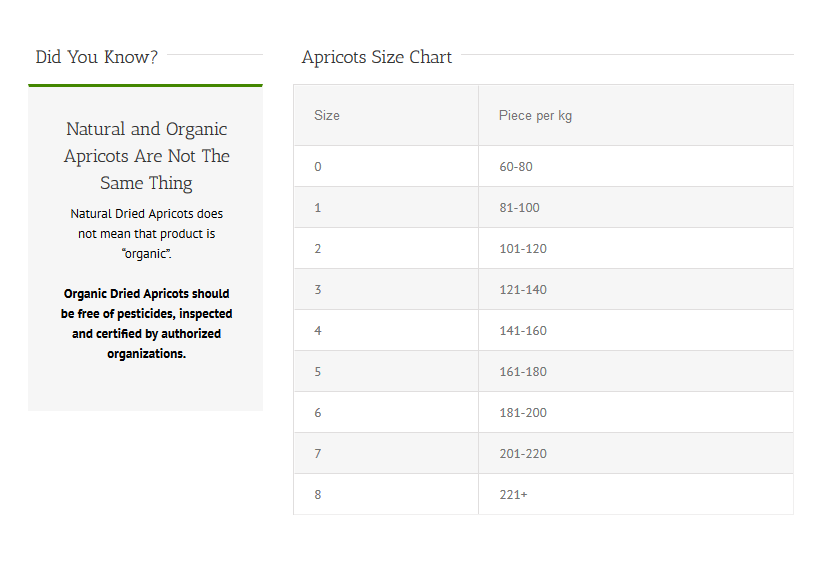
Task: Select the "161-180" table cell
Action: (523, 372)
